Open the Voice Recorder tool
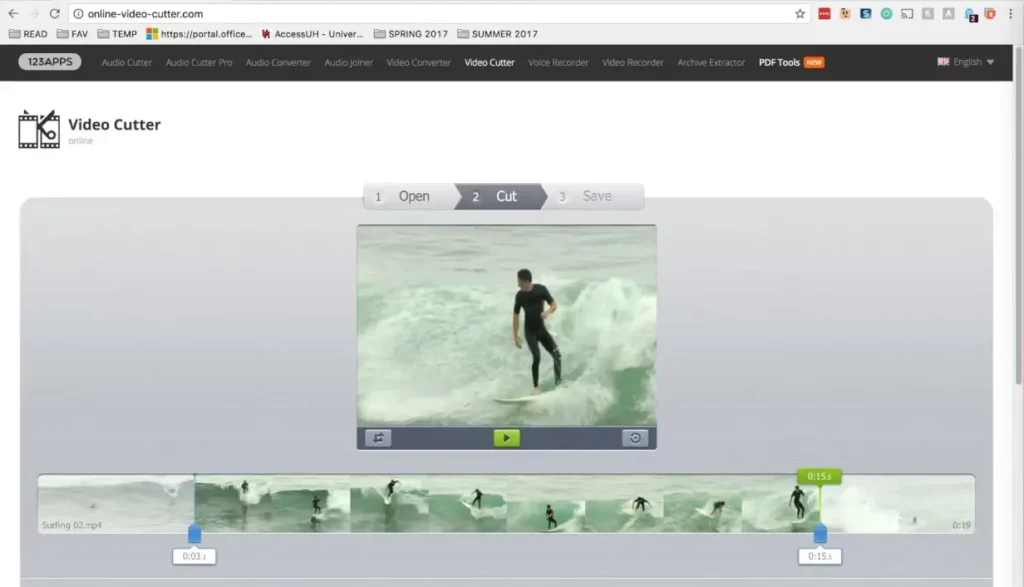 [558, 62]
